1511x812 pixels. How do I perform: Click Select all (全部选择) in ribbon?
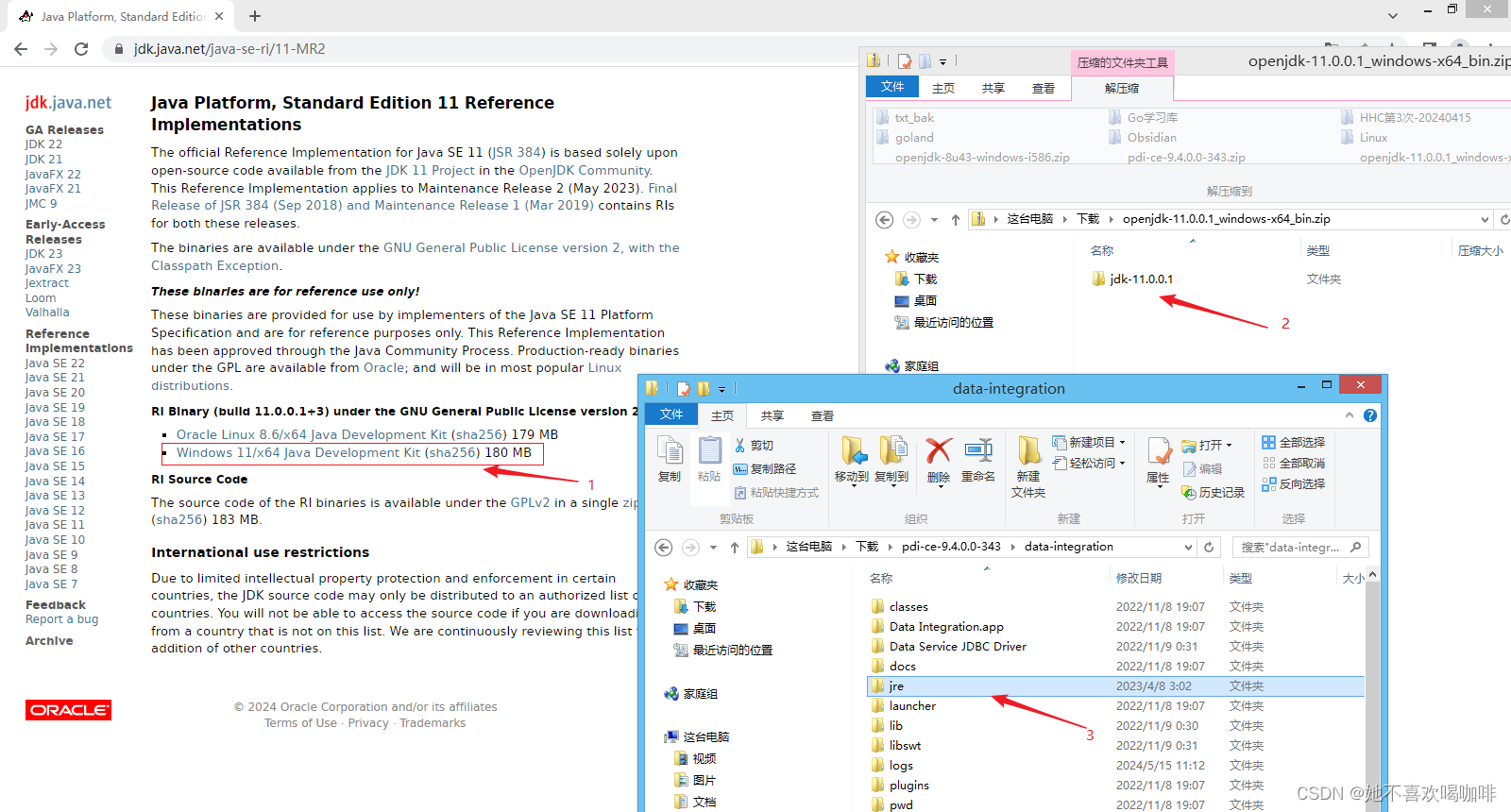tap(1294, 442)
